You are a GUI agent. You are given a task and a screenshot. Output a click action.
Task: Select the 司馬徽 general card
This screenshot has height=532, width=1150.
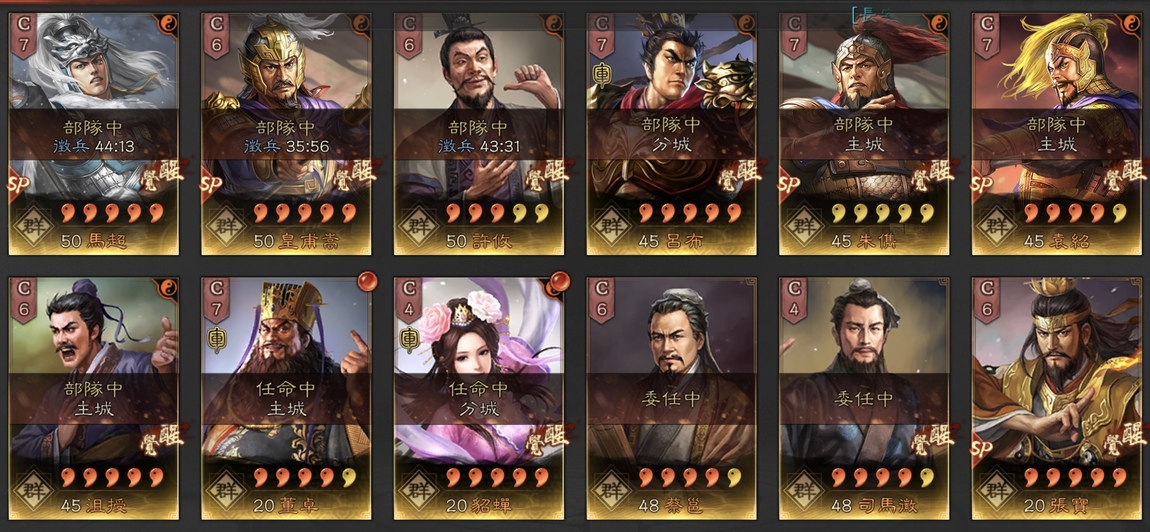(864, 398)
